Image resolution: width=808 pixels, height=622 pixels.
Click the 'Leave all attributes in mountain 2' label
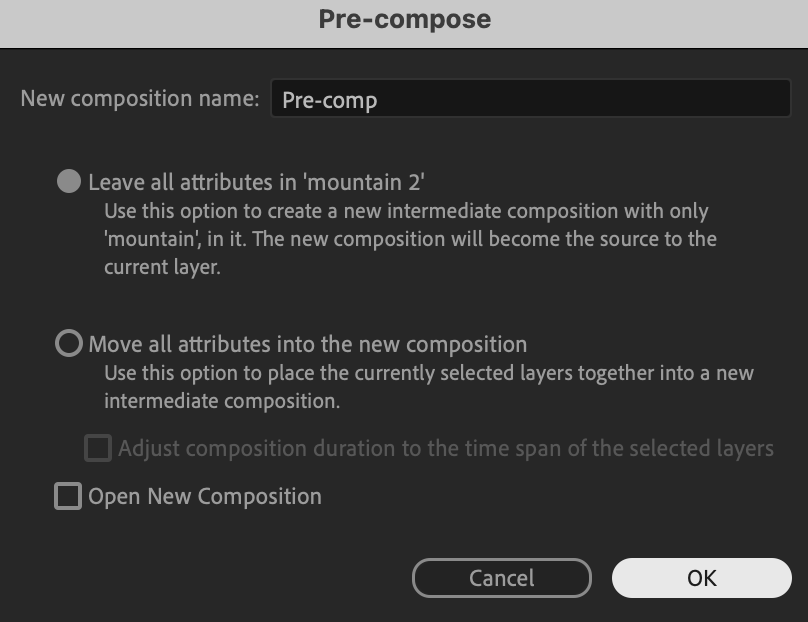point(256,182)
